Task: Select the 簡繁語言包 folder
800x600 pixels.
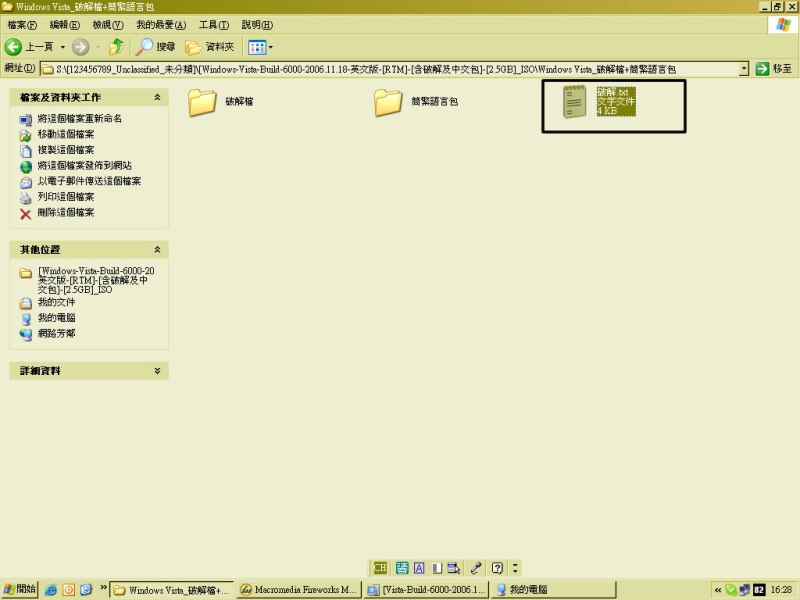Action: (x=416, y=102)
